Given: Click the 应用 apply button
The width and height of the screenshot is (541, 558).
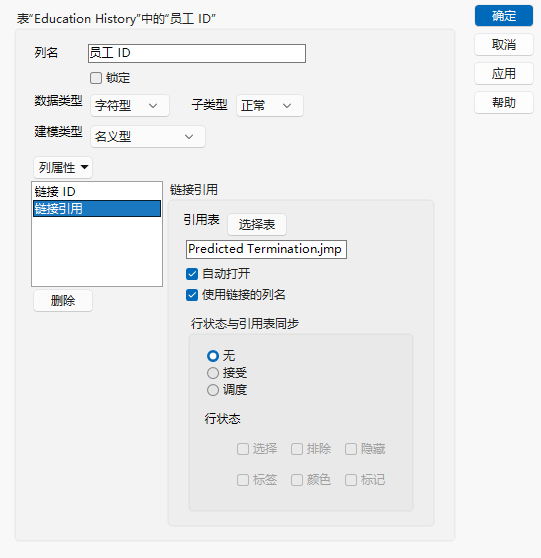Looking at the screenshot, I should coord(504,74).
